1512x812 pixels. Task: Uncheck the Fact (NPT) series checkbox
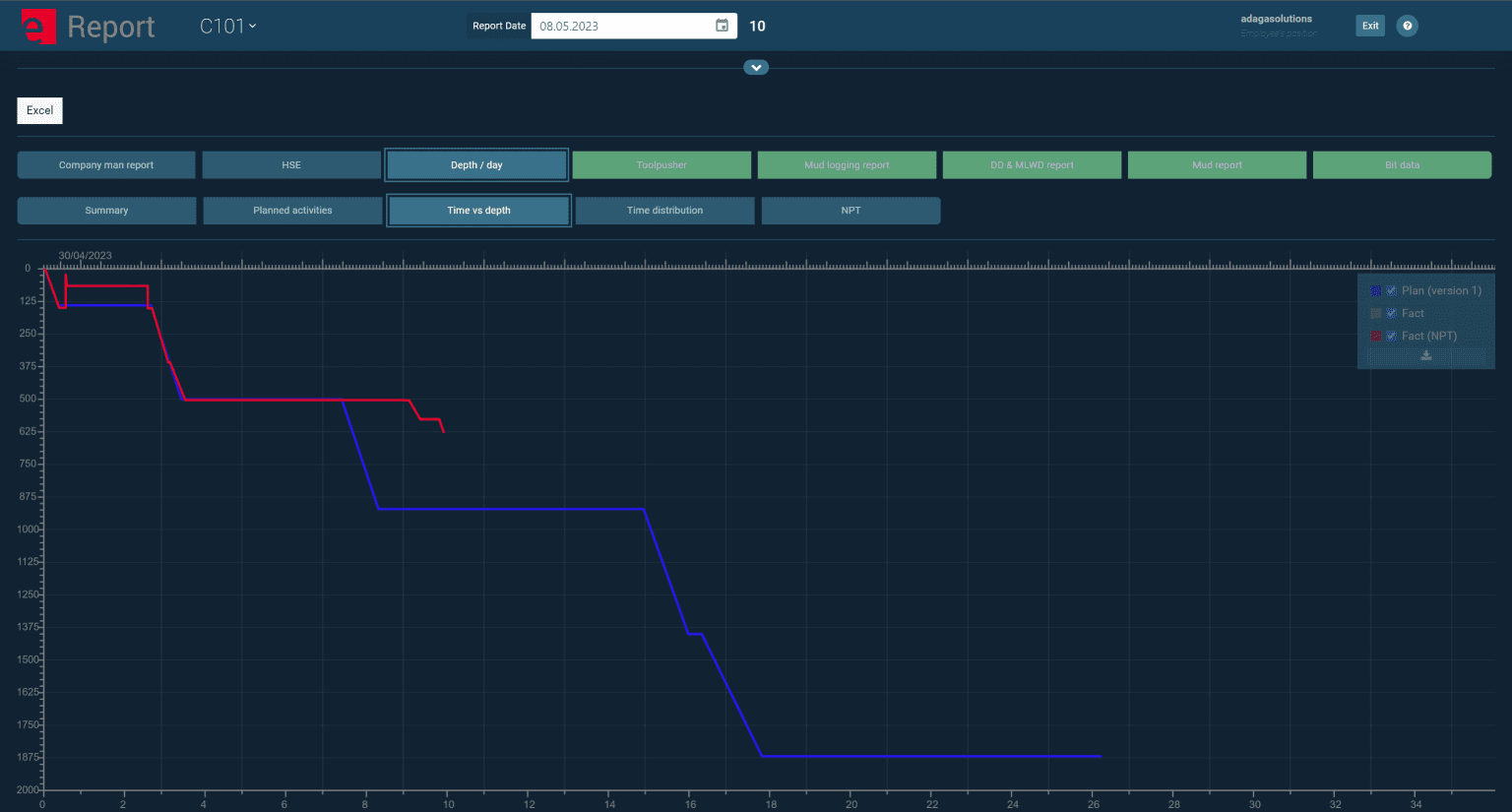[x=1392, y=336]
